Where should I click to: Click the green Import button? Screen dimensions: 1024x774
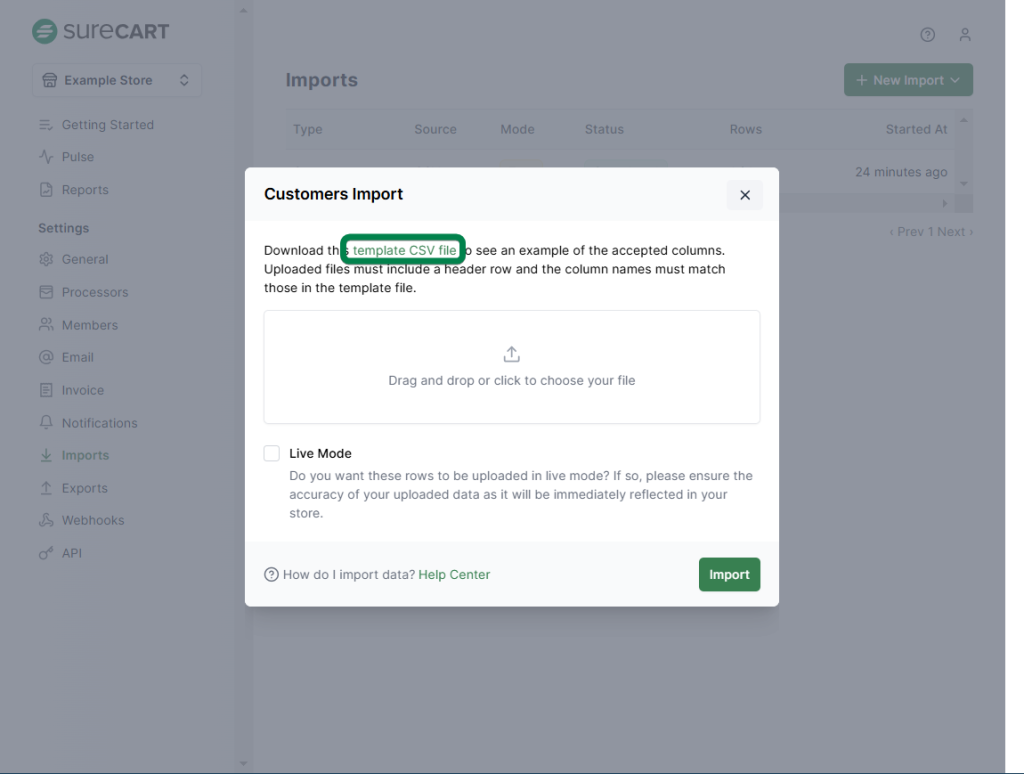click(728, 574)
